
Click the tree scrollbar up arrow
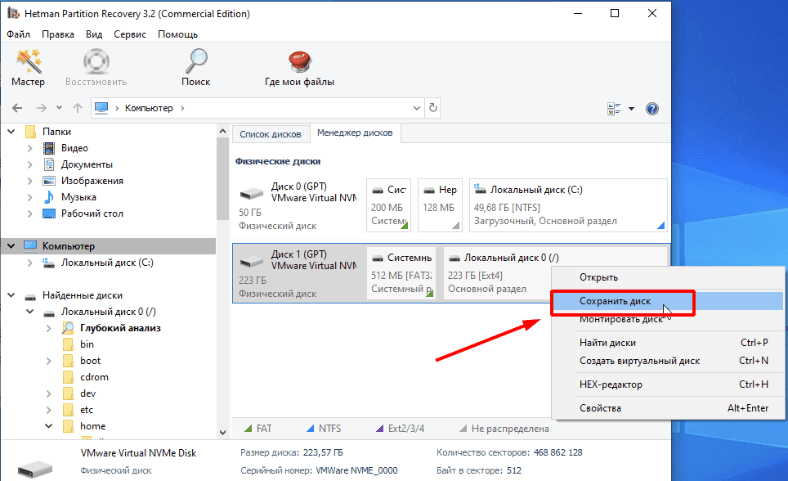223,131
